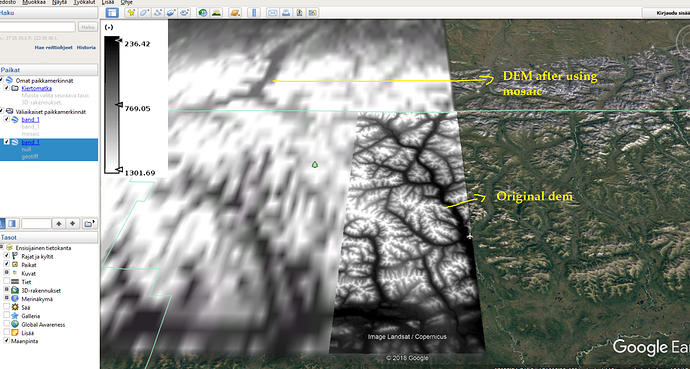Toggle the sidebar panel button

tap(112, 13)
